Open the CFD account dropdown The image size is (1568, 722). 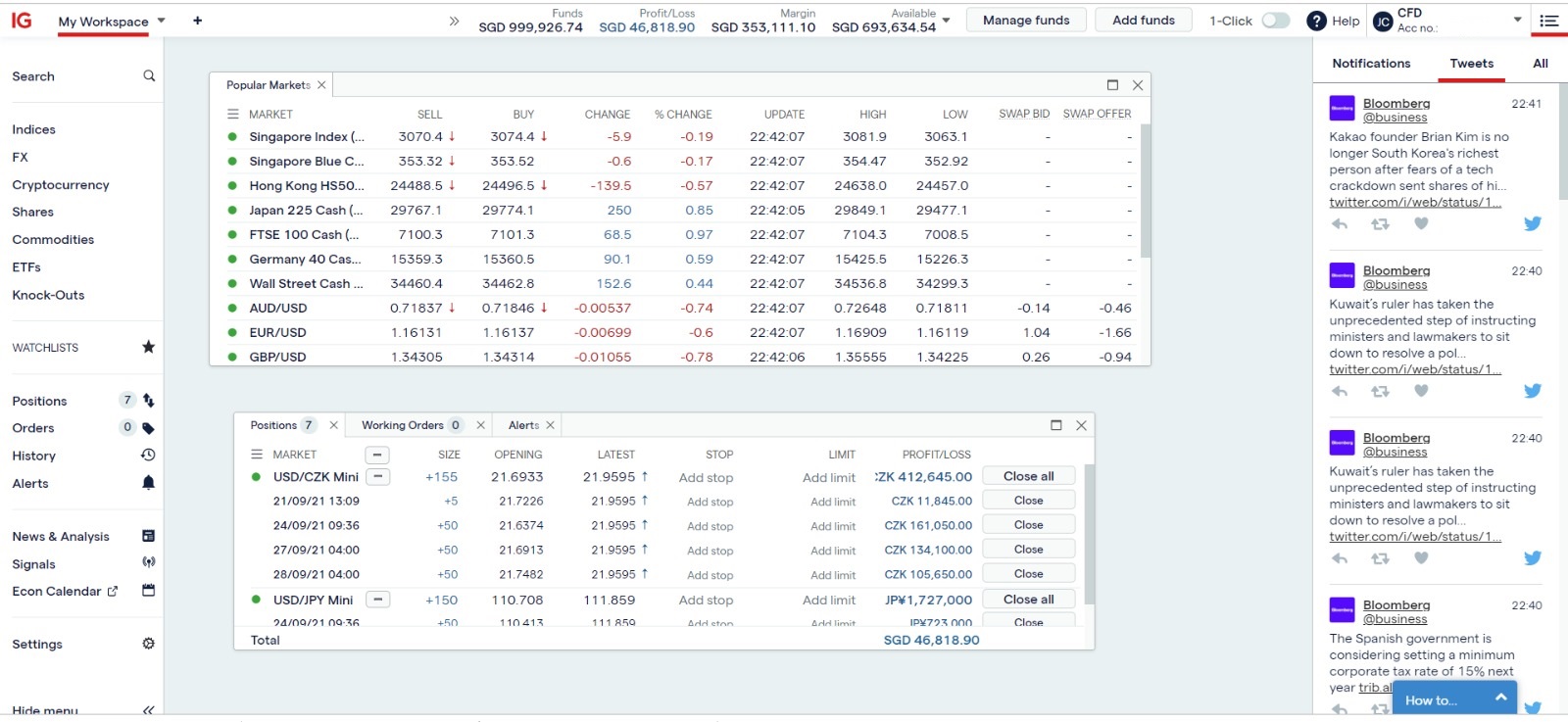click(x=1517, y=20)
